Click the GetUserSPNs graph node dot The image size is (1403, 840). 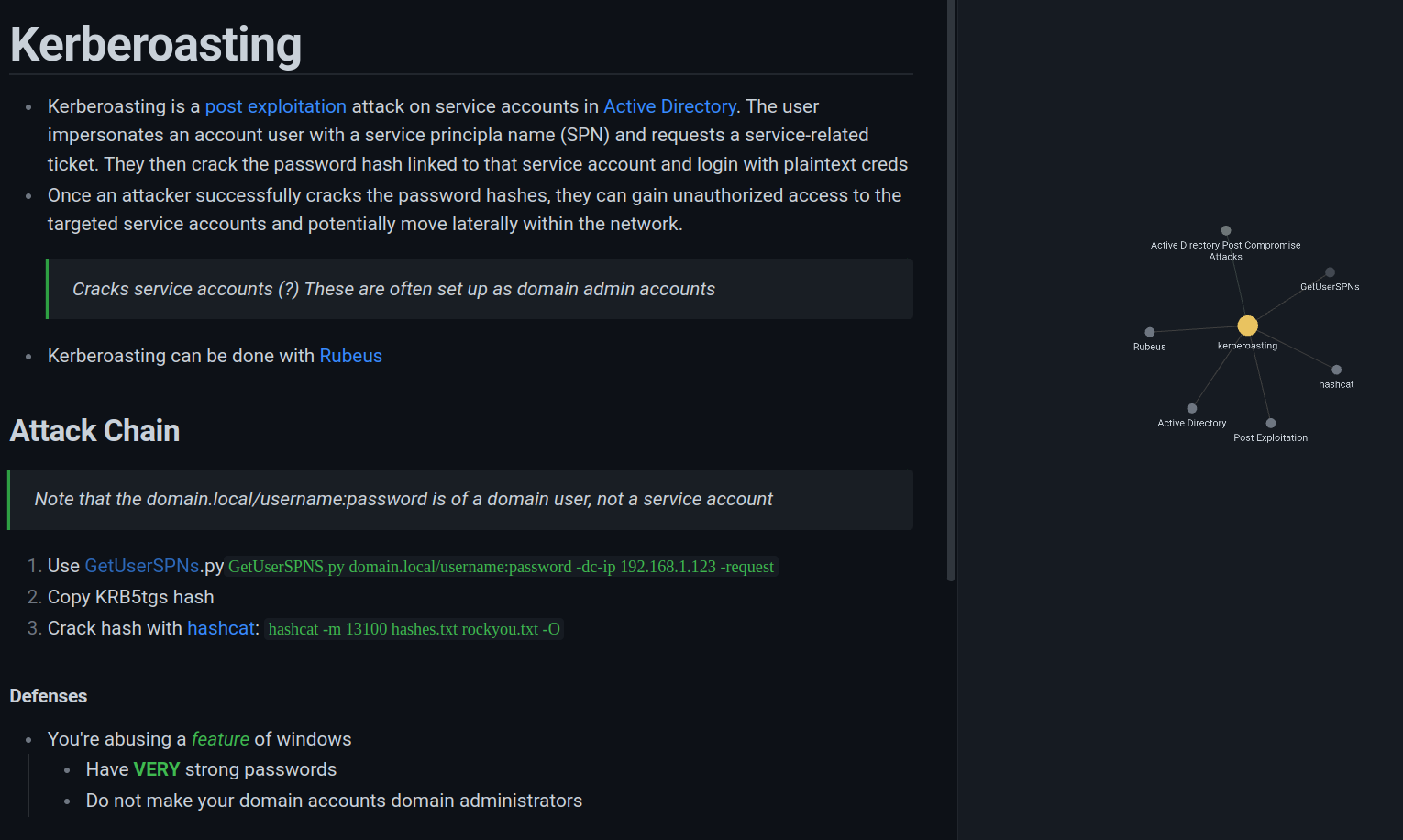[1330, 272]
